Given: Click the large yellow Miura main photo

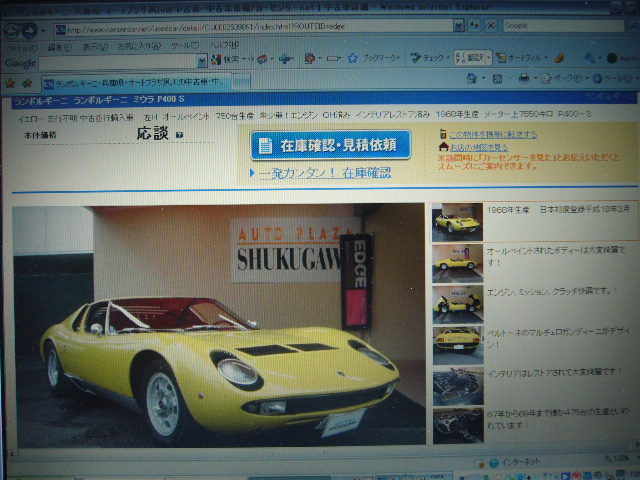Looking at the screenshot, I should [x=219, y=324].
